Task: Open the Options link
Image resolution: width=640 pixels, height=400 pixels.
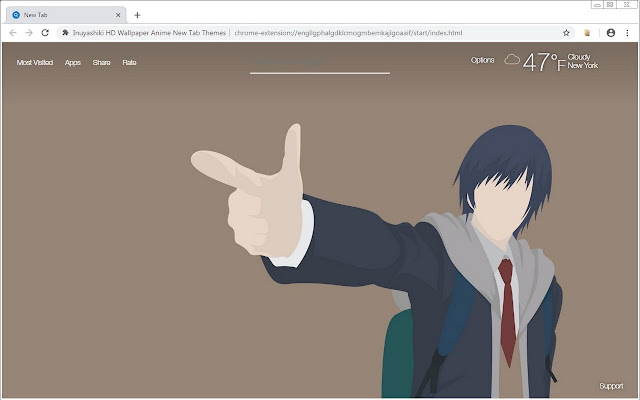Action: point(482,60)
